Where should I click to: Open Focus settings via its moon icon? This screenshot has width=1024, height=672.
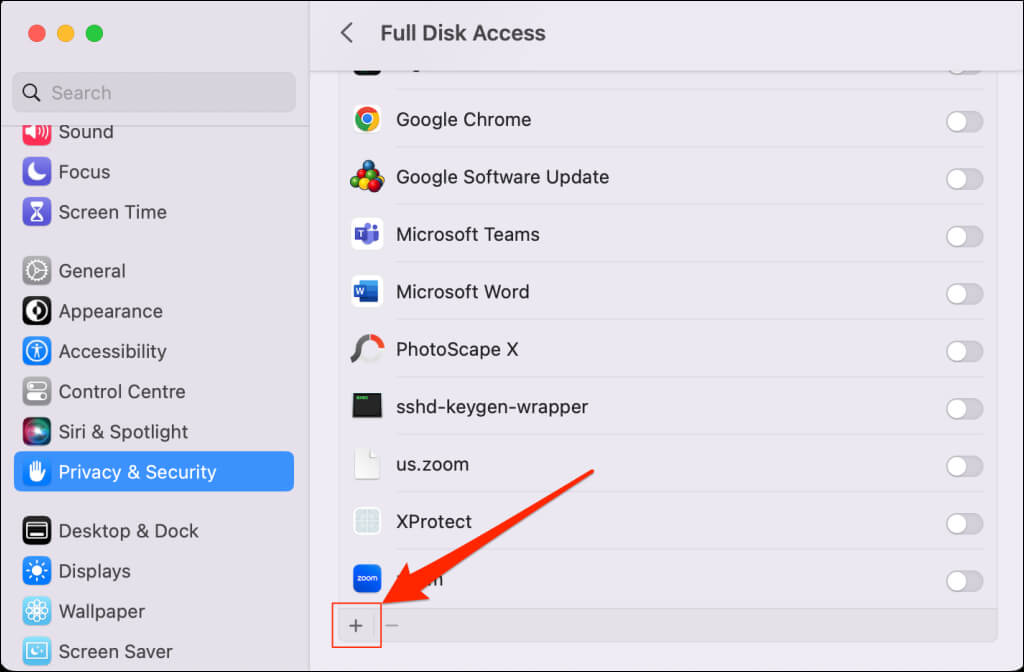click(x=37, y=172)
